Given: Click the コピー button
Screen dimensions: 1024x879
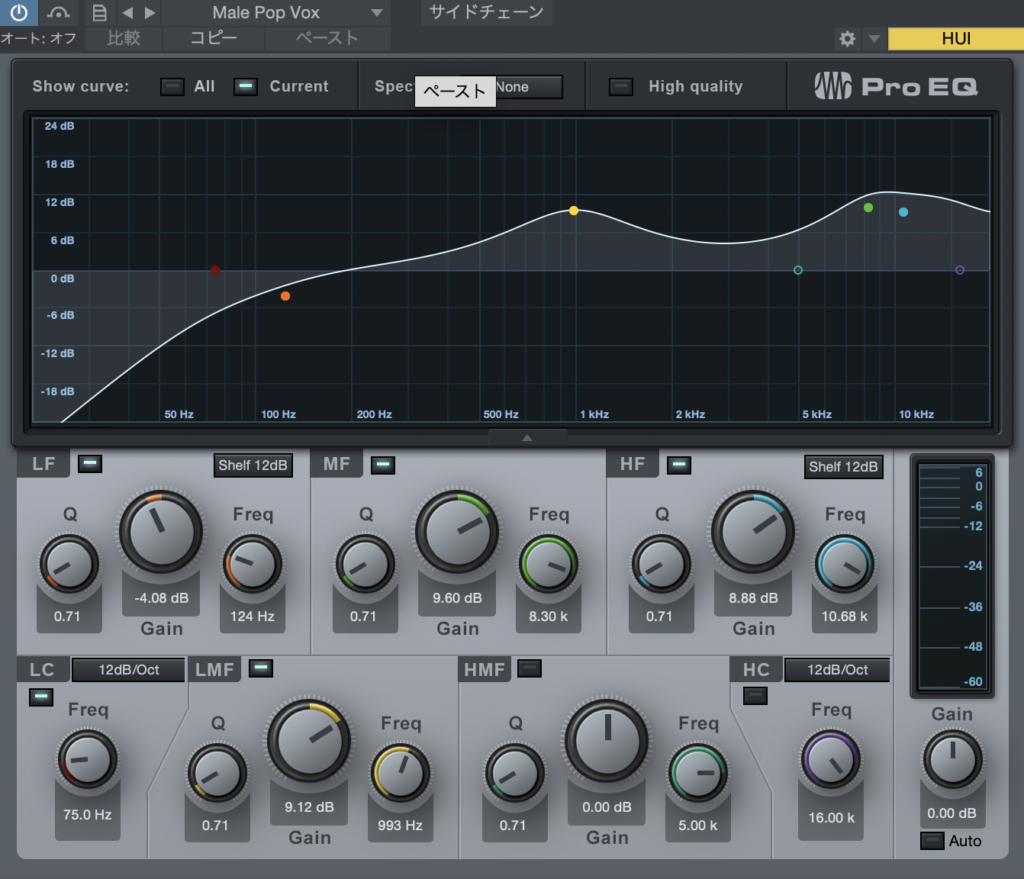Looking at the screenshot, I should 214,39.
